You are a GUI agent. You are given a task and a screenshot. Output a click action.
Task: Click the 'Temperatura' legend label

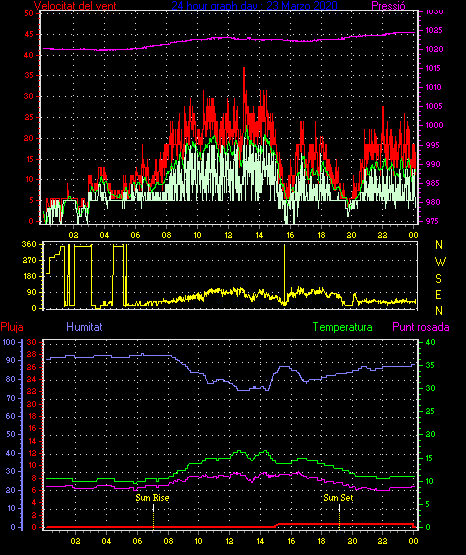click(x=342, y=327)
